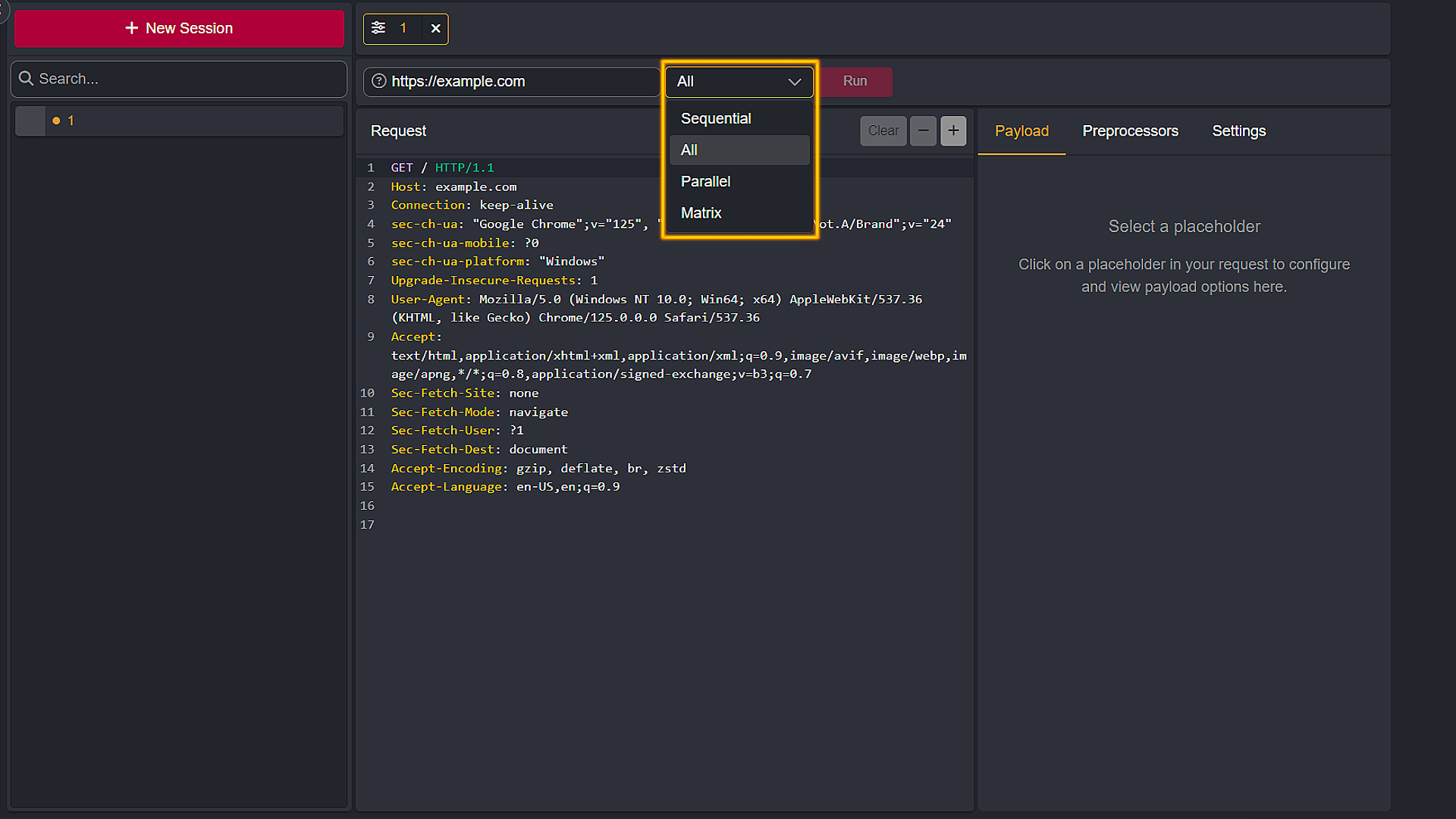Switch to the Preprocessors tab

coord(1130,131)
